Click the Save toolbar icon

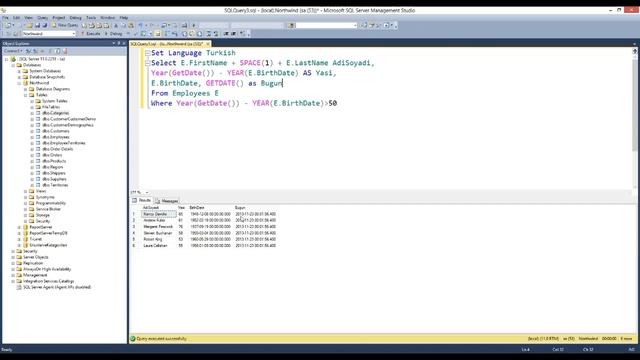coord(38,25)
